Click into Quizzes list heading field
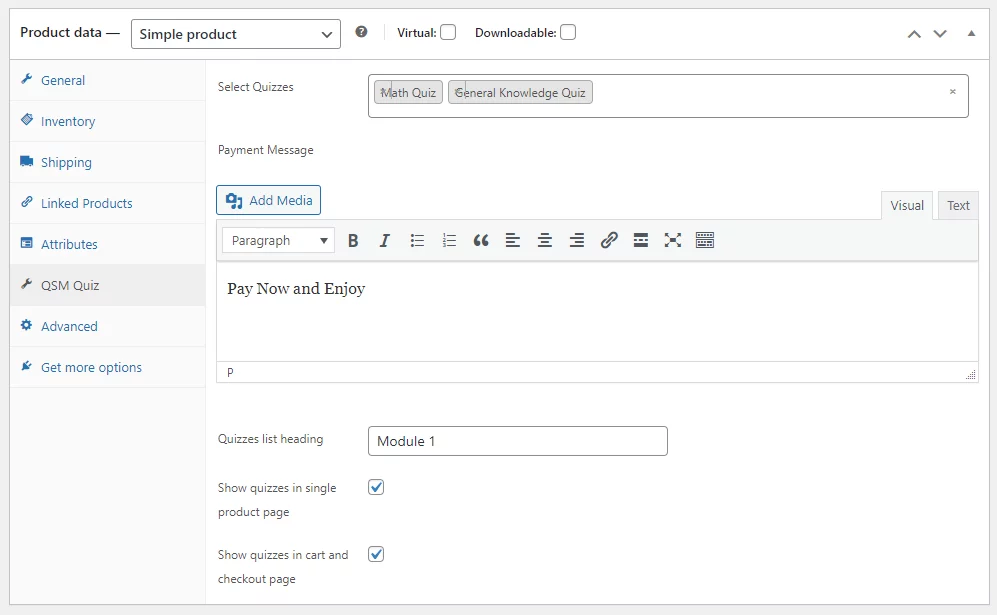This screenshot has width=997, height=615. 518,441
